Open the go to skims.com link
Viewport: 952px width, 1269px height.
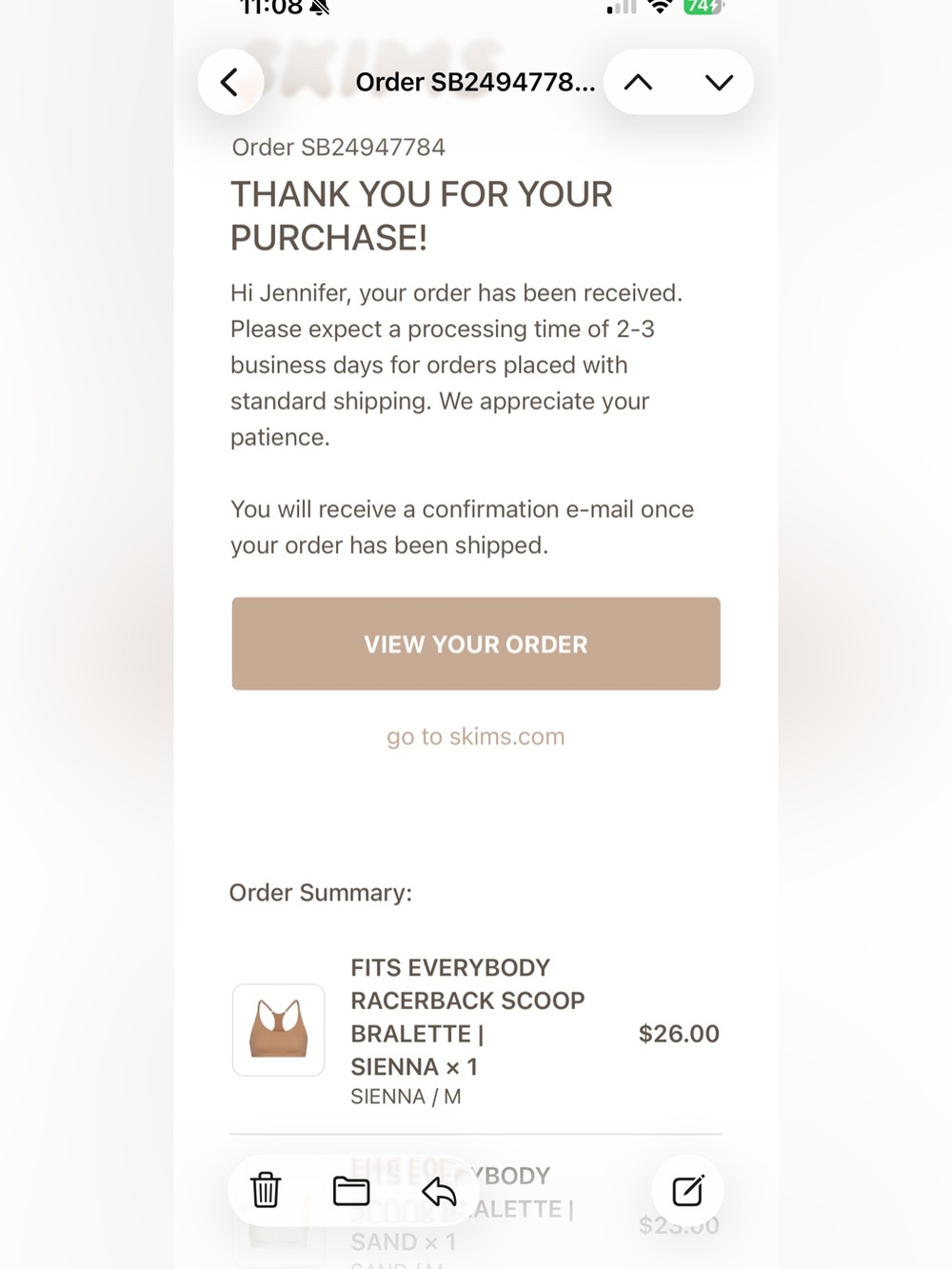pos(476,737)
